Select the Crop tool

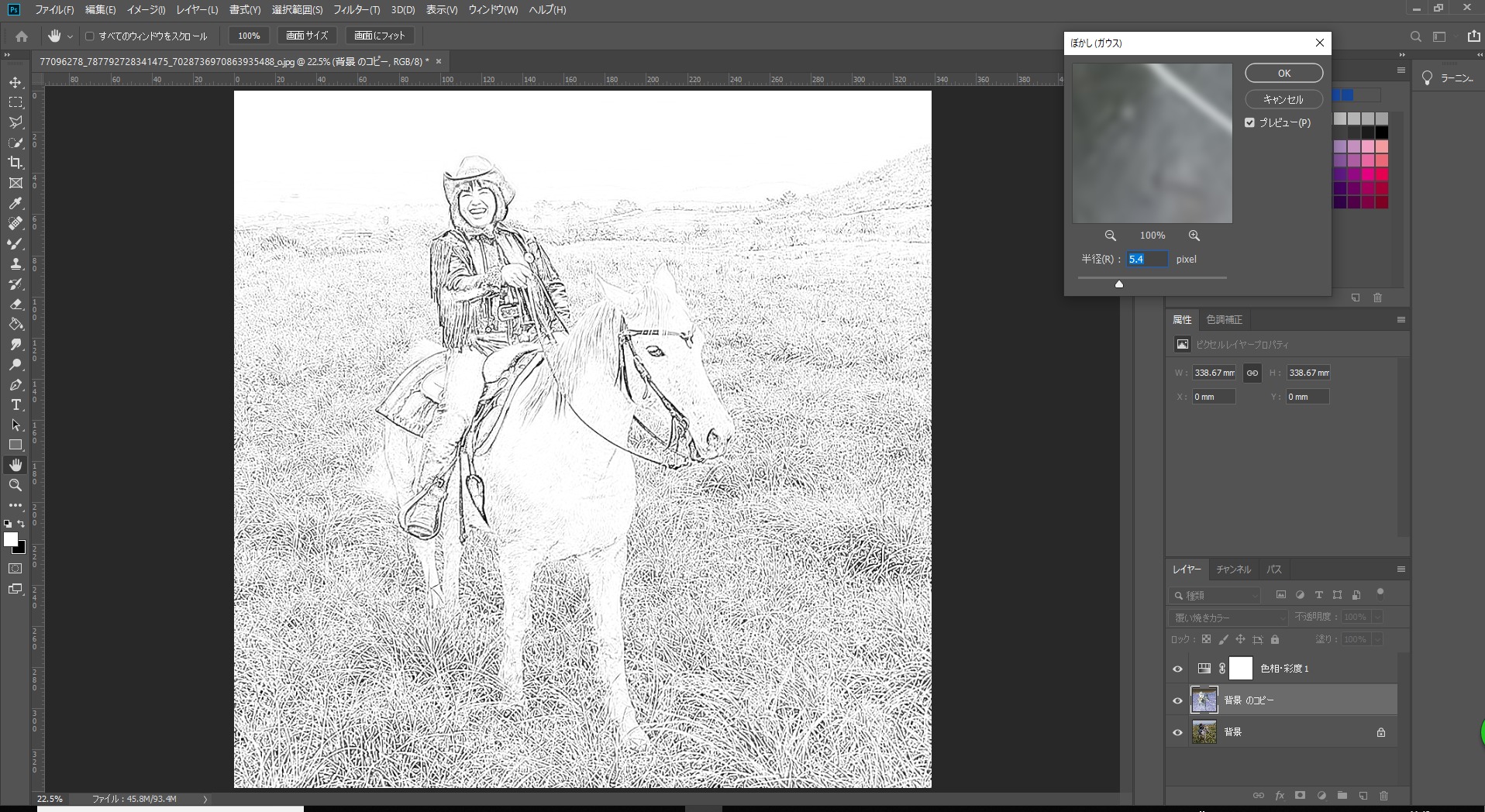click(x=16, y=163)
